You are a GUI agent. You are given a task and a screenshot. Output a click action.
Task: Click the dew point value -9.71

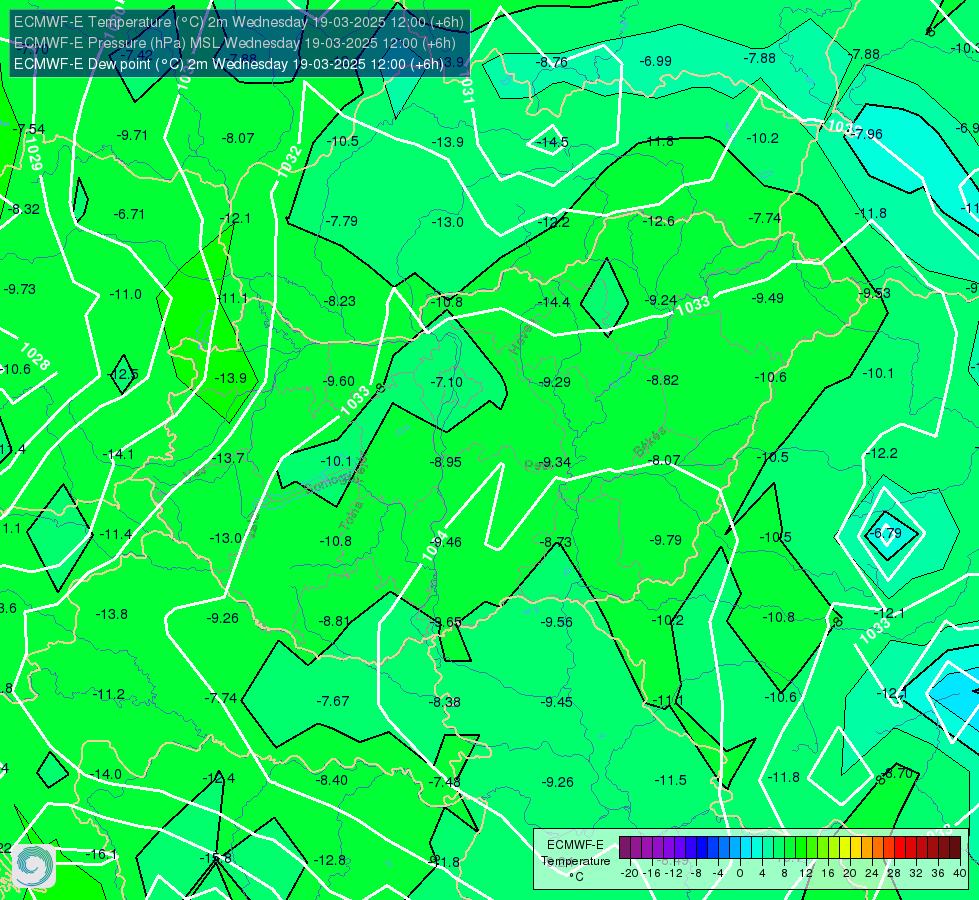pyautogui.click(x=132, y=135)
